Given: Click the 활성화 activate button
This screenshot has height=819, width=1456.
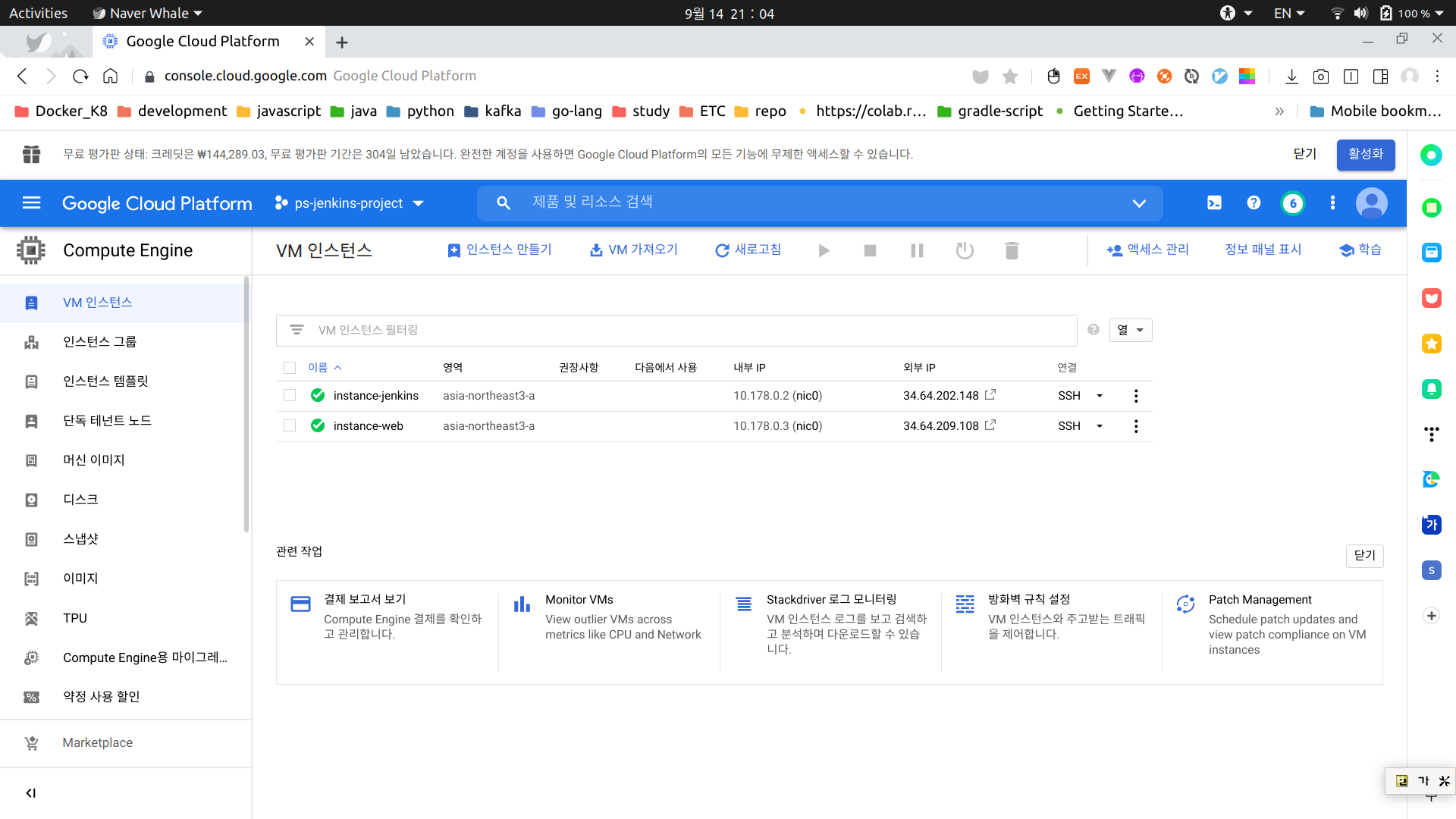Looking at the screenshot, I should coord(1365,155).
